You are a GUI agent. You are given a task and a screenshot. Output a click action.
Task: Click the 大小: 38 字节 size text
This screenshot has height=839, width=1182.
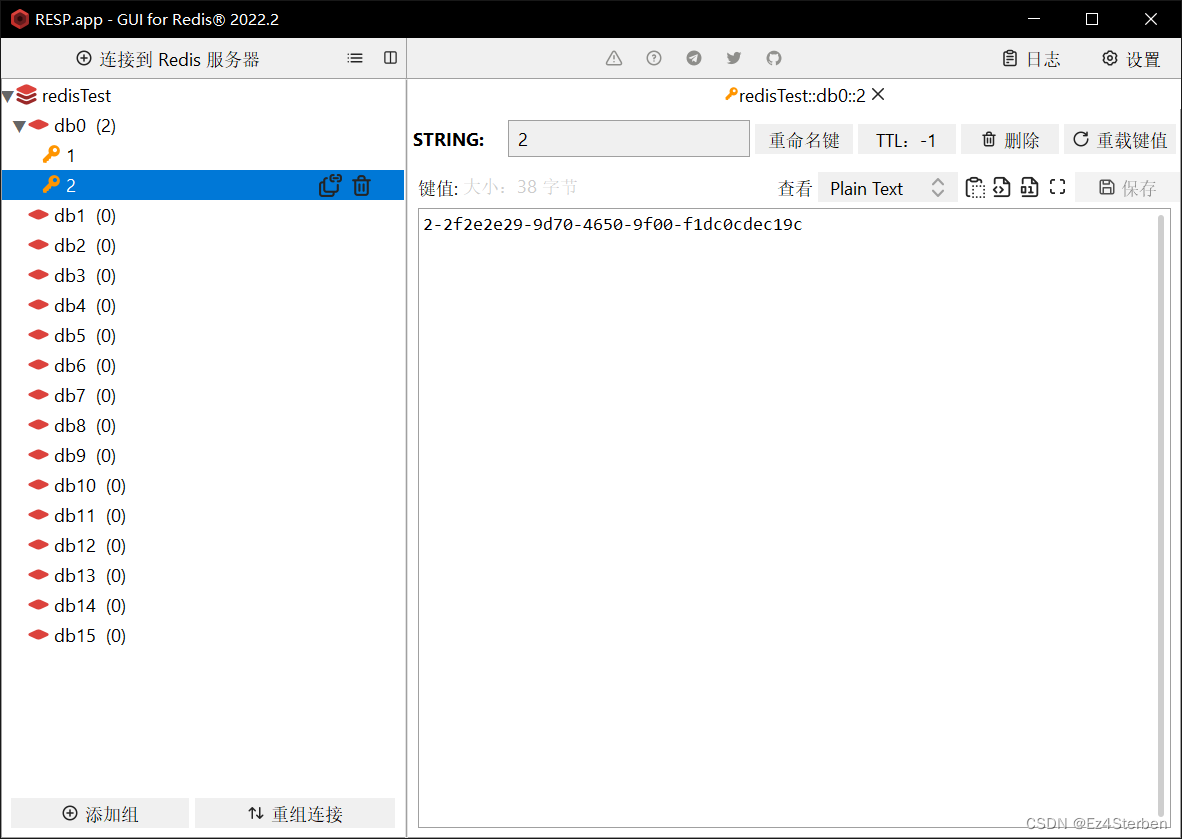coord(520,187)
